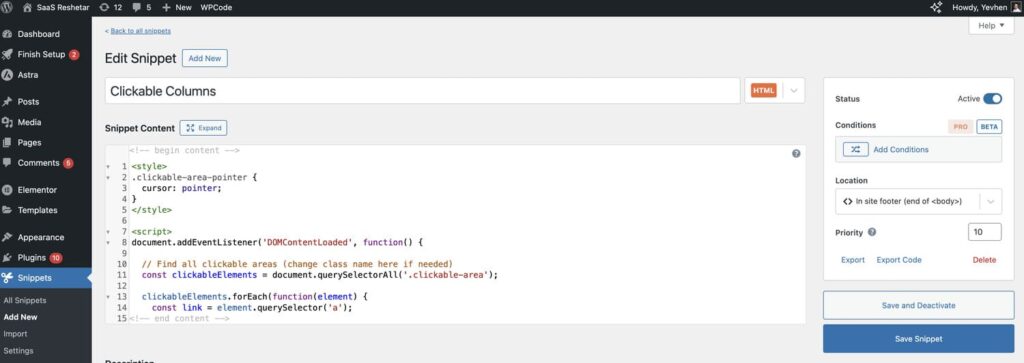The image size is (1024, 363).
Task: Fold the code at line 2
Action: (x=108, y=178)
